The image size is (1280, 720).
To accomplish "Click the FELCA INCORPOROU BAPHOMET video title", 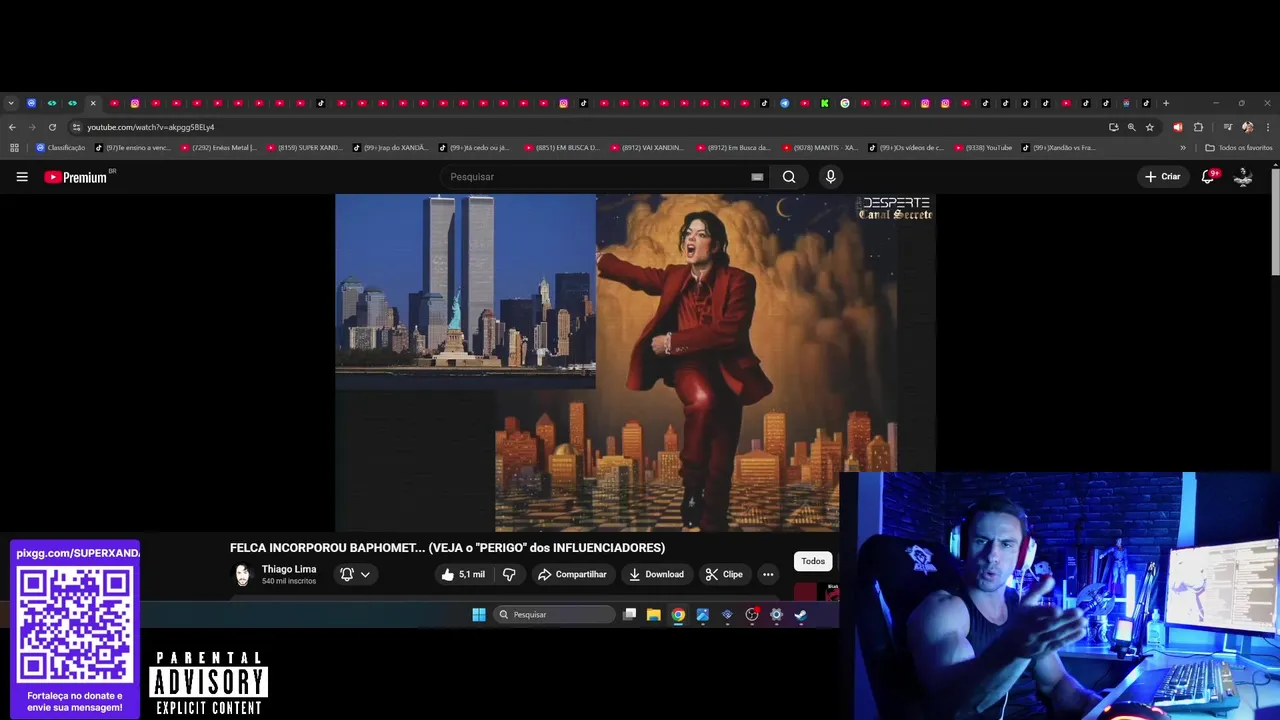I will 447,548.
